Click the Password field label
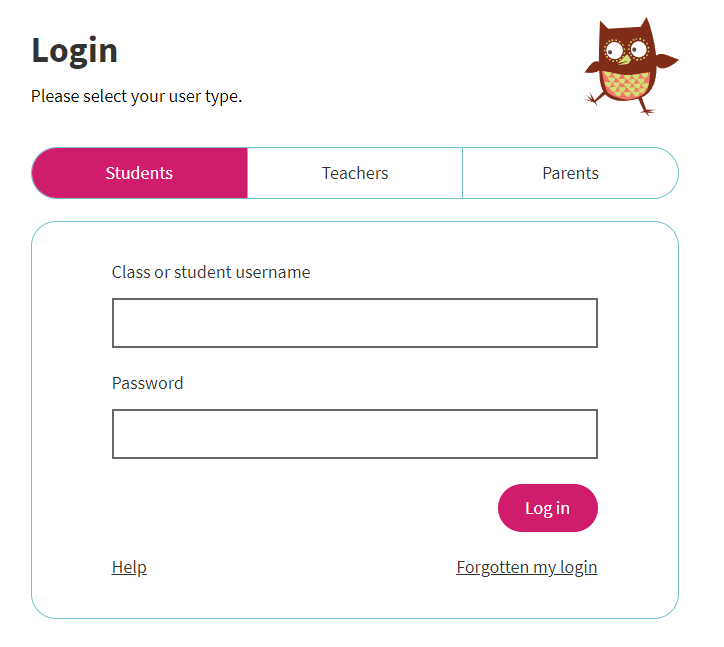Screen dimensions: 724x647 [148, 383]
